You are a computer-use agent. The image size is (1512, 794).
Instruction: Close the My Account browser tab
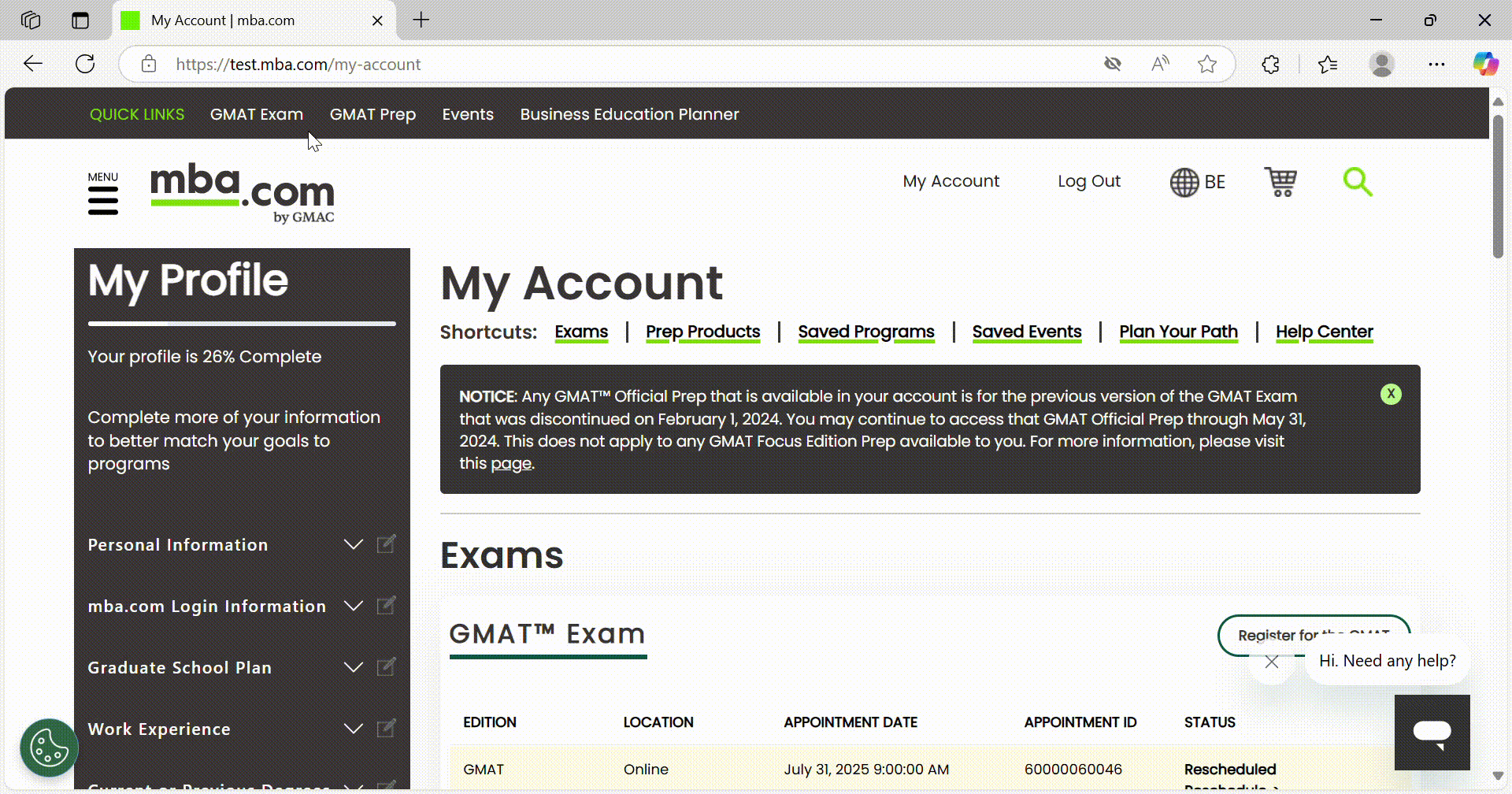point(377,20)
